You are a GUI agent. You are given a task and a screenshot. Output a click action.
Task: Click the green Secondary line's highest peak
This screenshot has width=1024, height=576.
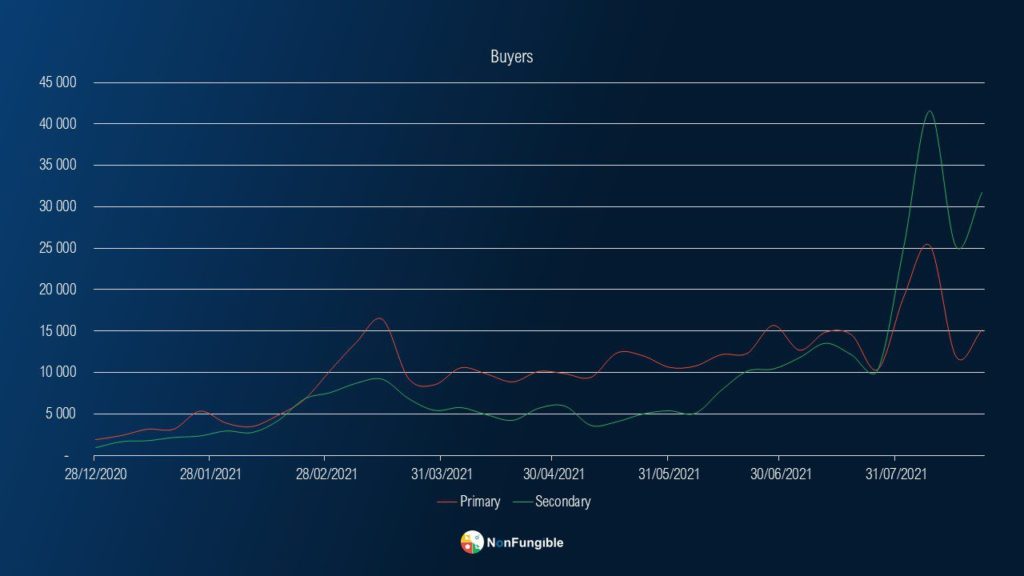click(930, 111)
